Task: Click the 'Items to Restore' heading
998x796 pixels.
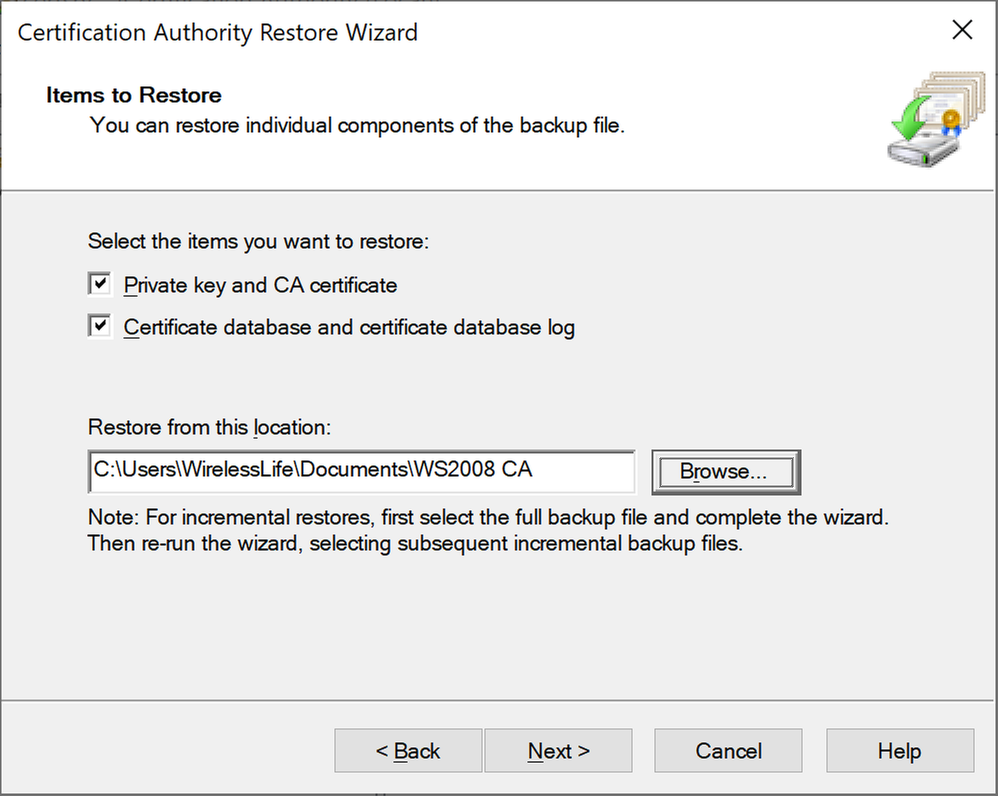Action: (x=134, y=95)
